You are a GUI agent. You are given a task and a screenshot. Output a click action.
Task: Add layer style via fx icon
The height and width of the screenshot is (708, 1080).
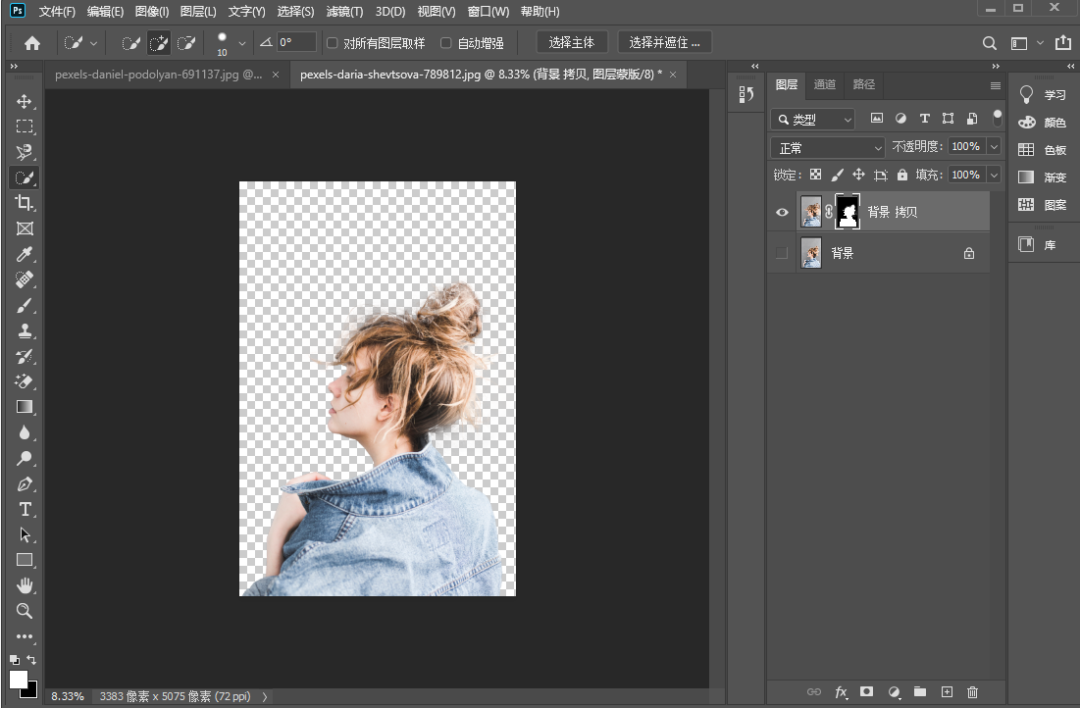click(841, 692)
